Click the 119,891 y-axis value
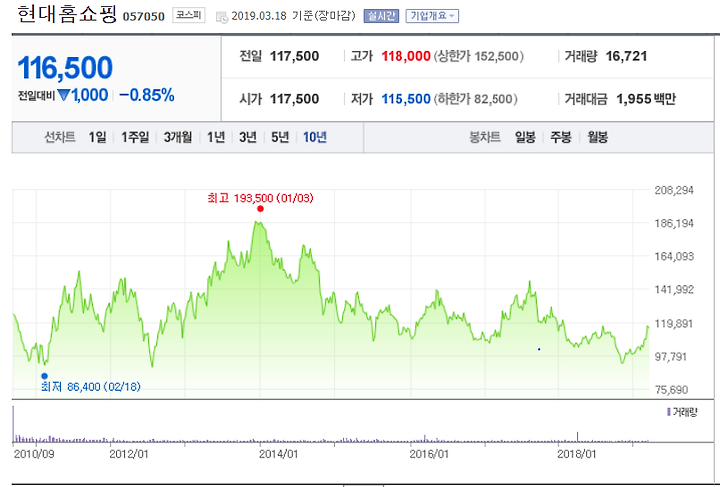 pyautogui.click(x=674, y=324)
